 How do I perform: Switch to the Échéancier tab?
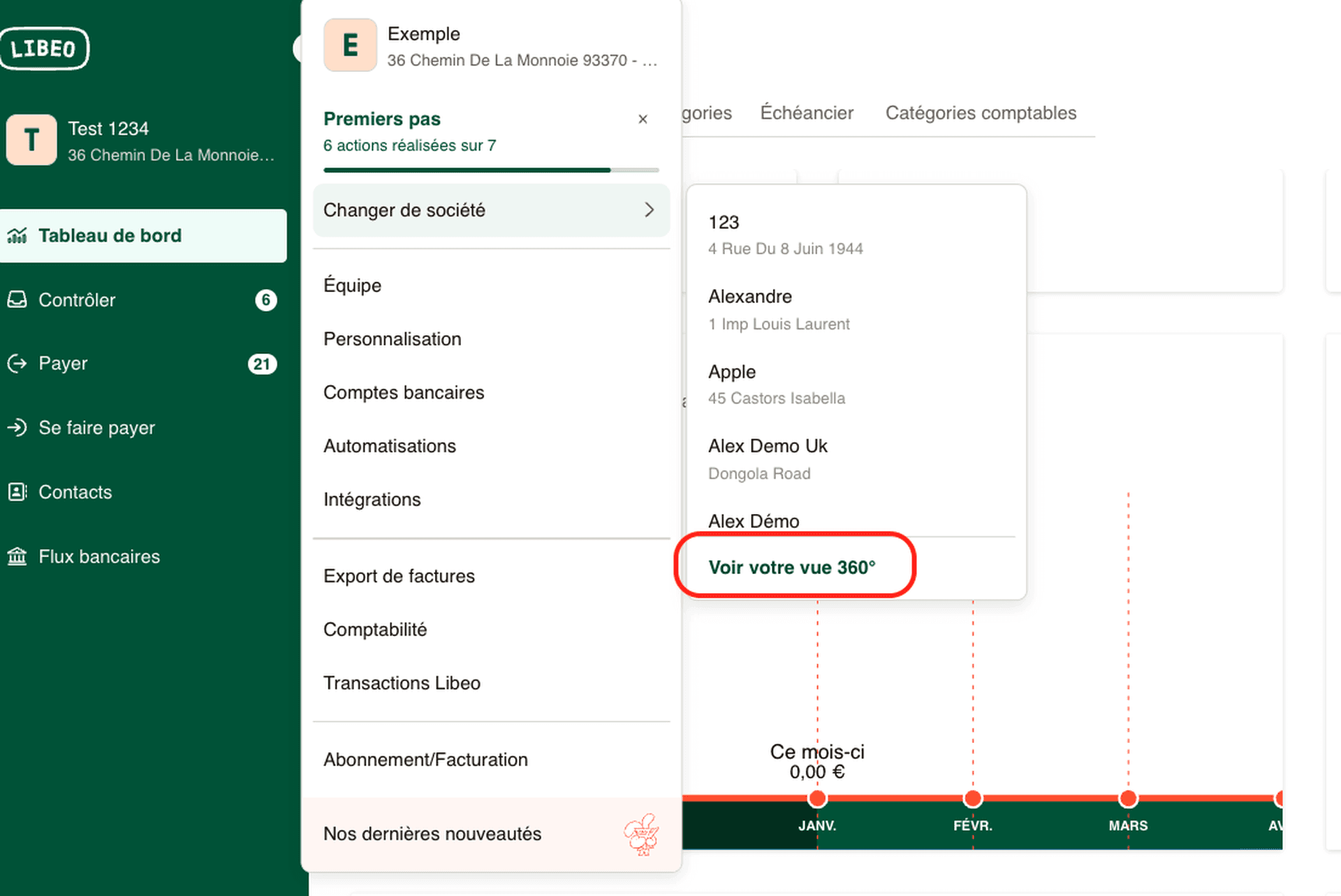click(807, 112)
